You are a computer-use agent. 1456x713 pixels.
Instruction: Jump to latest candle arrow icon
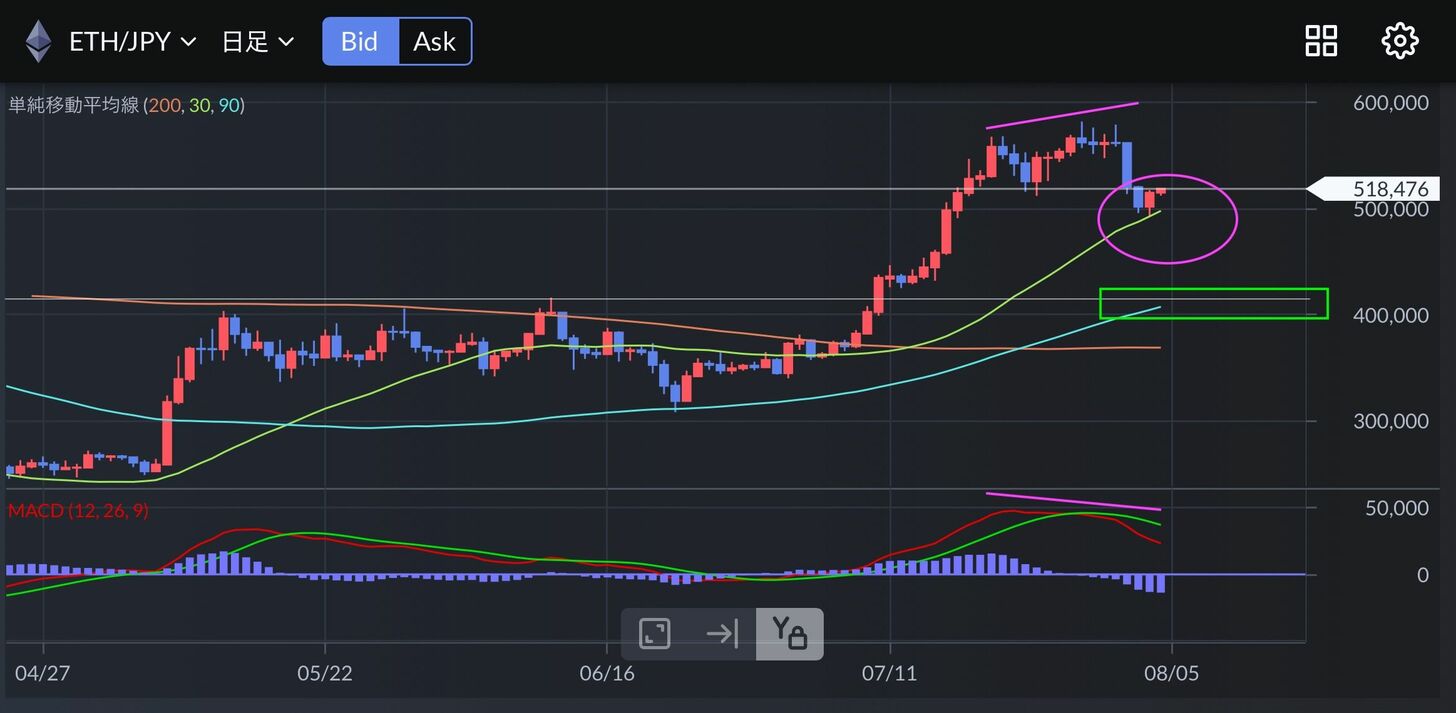[721, 634]
